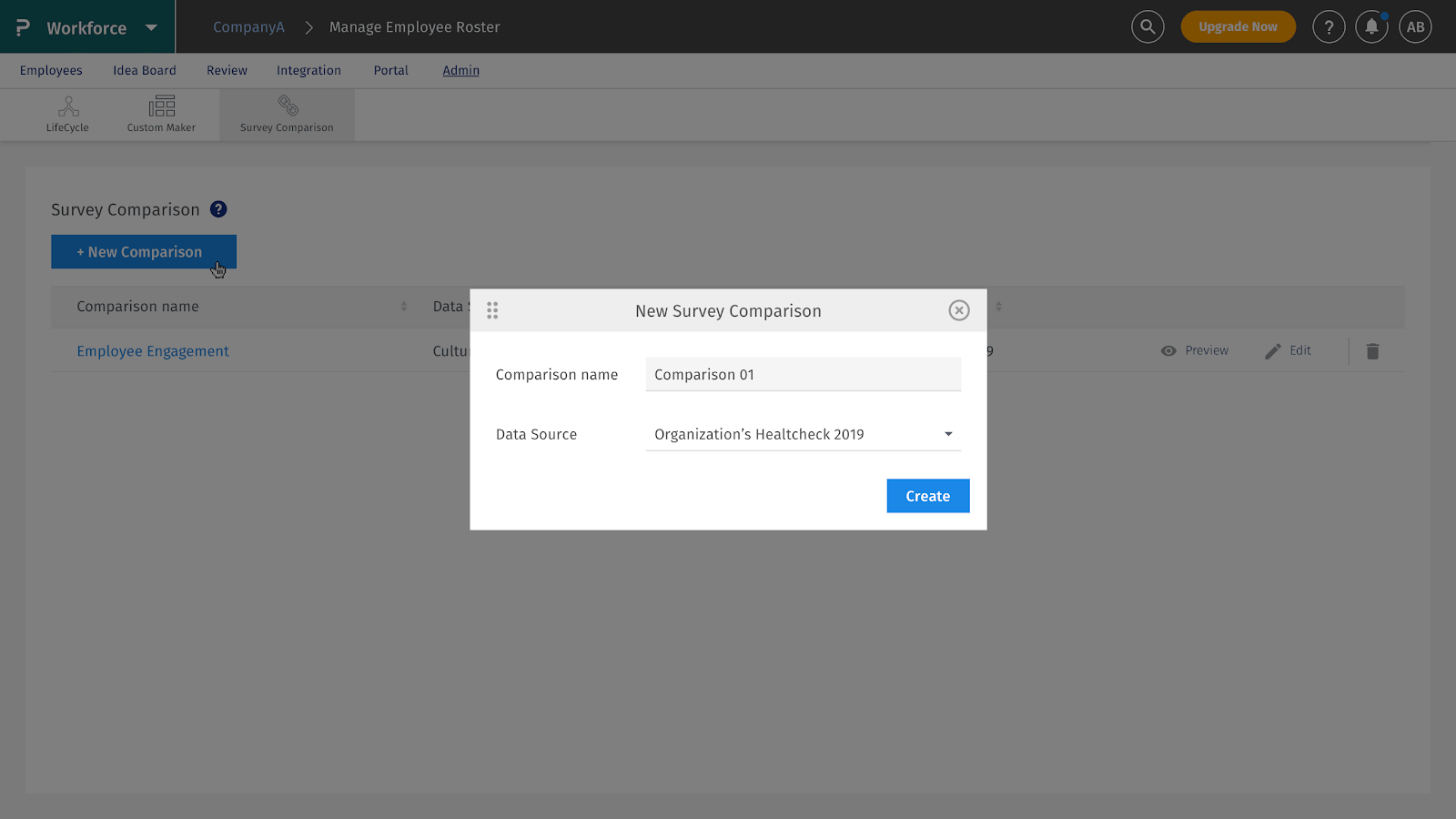Open search using the magnifier icon
The image size is (1456, 819).
point(1147,26)
